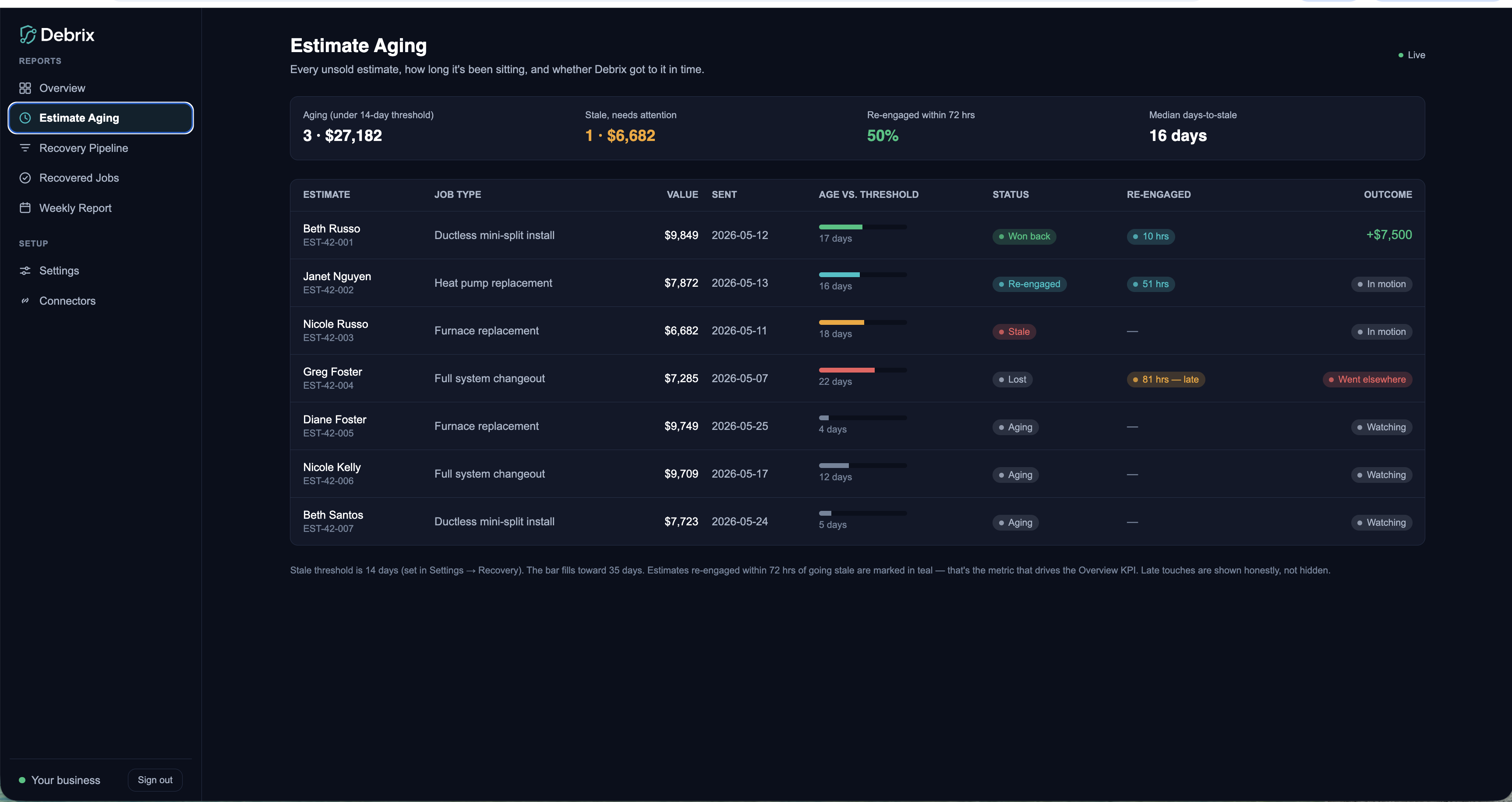Click the Stale needs attention $6,682 stat
The height and width of the screenshot is (802, 1512).
[630, 127]
